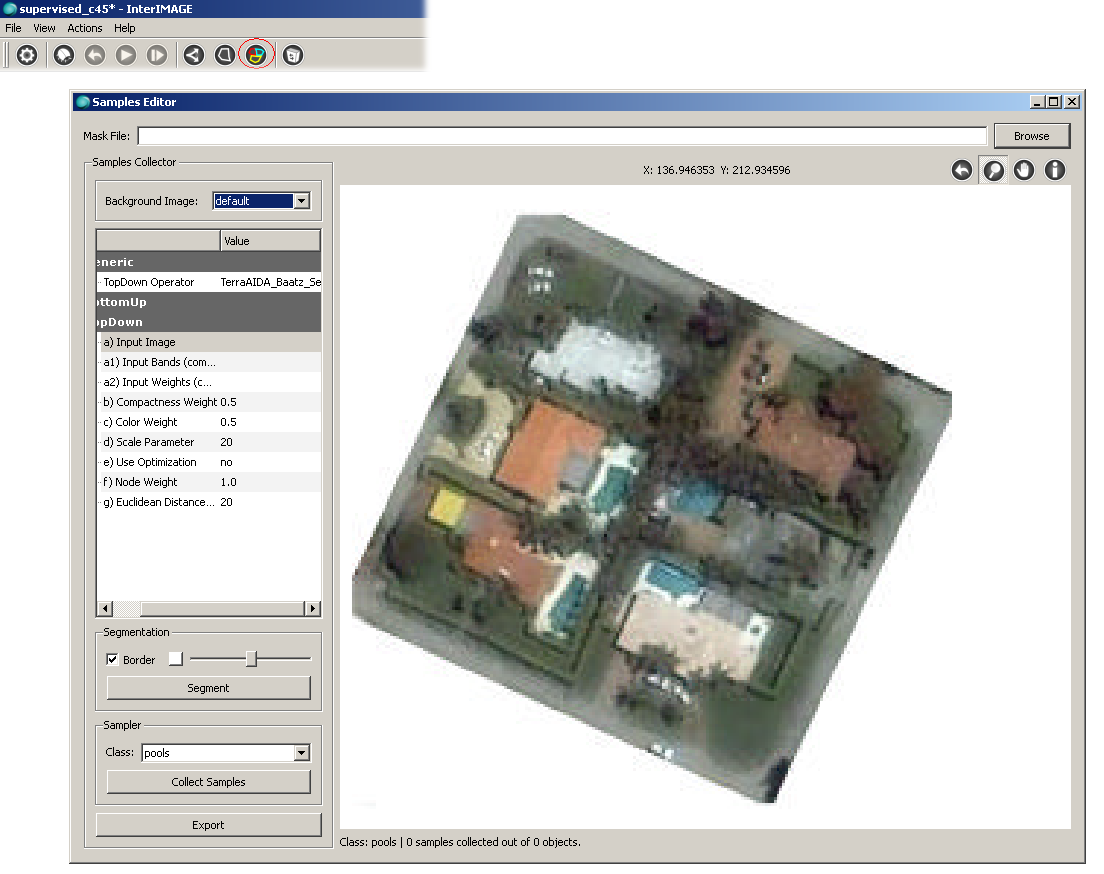Image resolution: width=1104 pixels, height=874 pixels.
Task: Click the Segment button
Action: 208,688
